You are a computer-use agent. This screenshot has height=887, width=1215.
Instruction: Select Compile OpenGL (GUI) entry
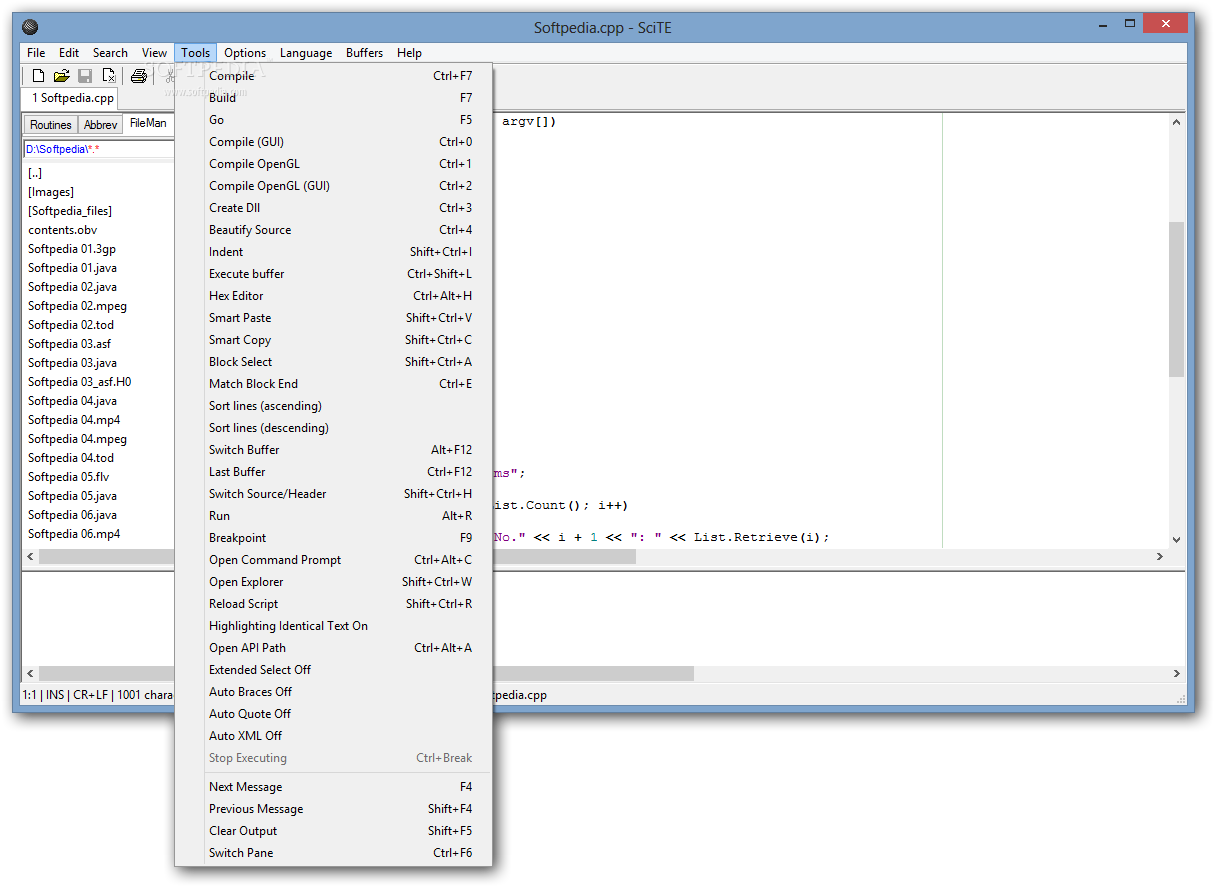(x=334, y=186)
